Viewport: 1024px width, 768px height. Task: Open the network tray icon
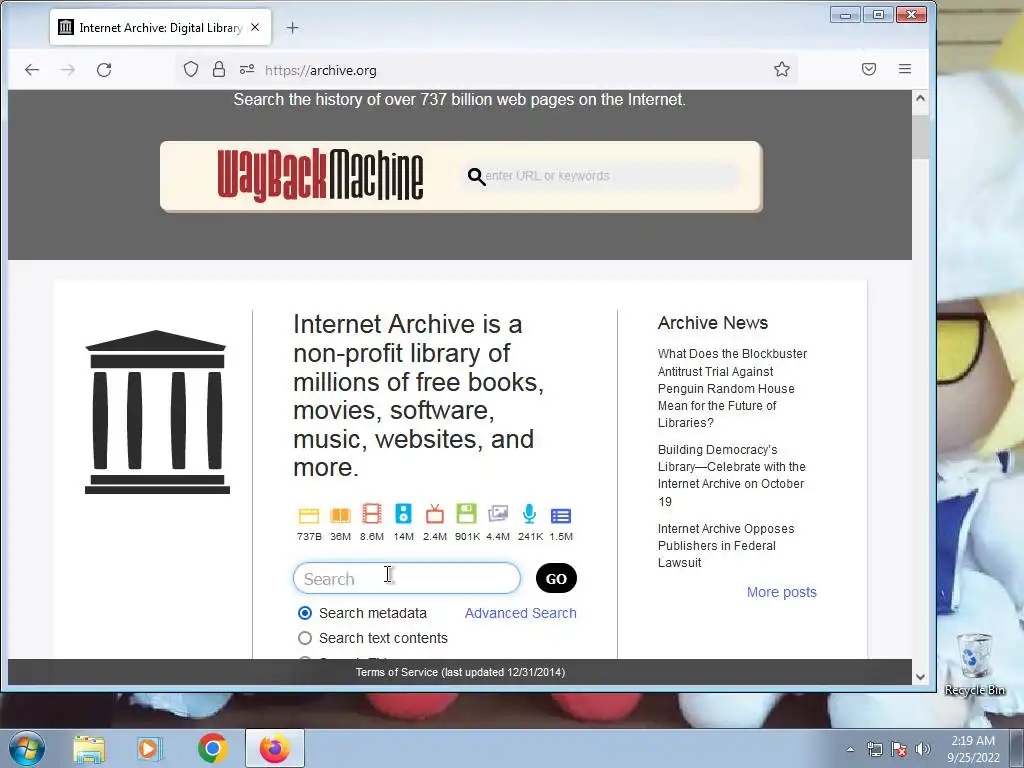click(874, 749)
